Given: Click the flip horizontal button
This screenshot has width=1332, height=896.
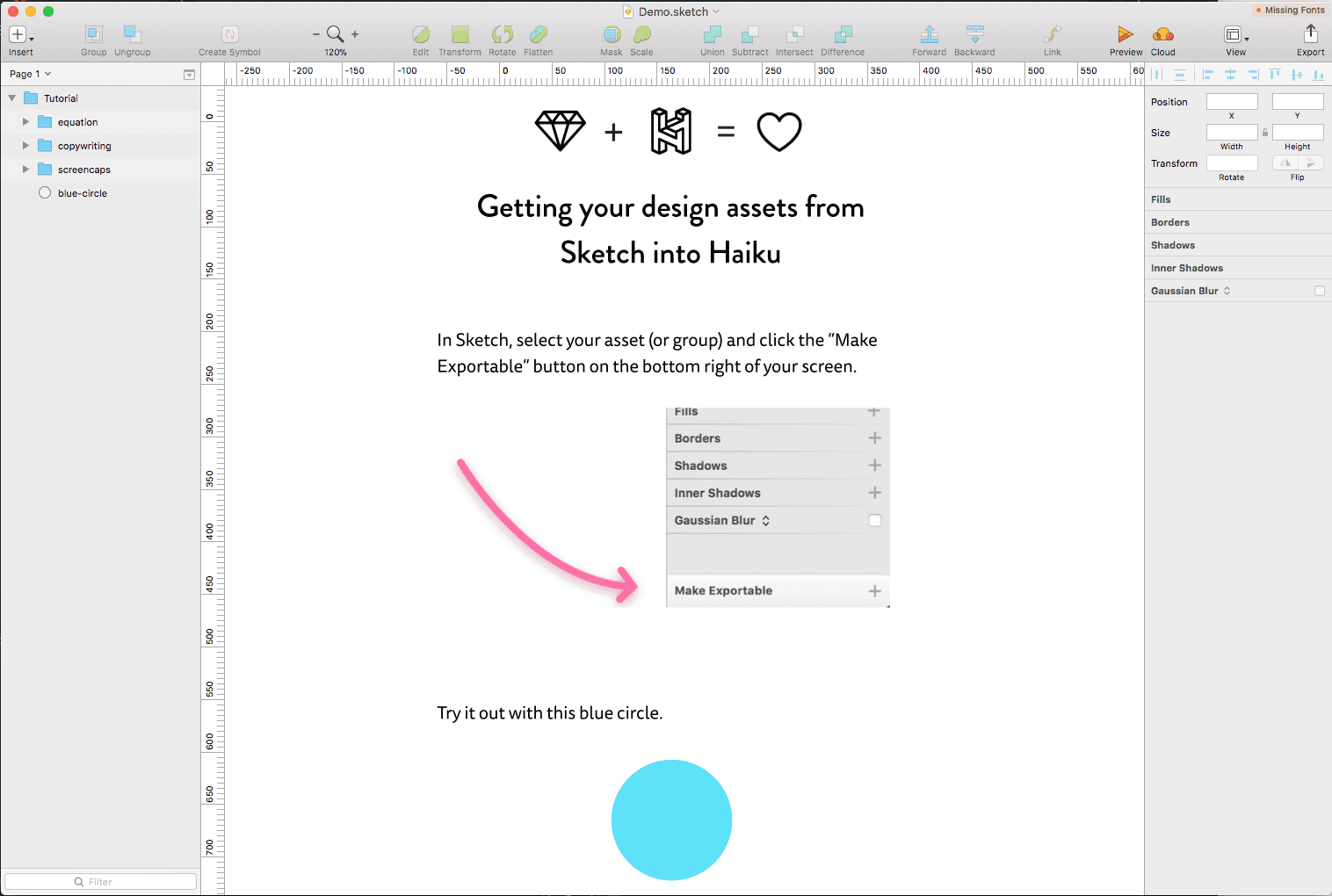Looking at the screenshot, I should tap(1285, 163).
